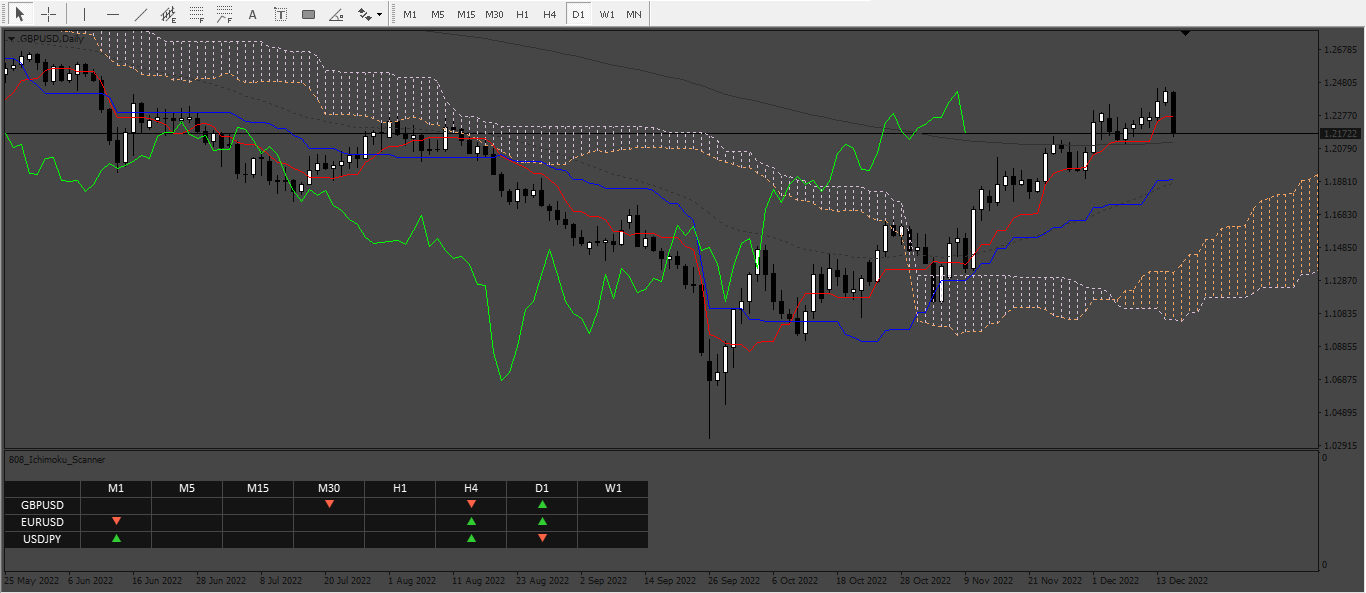Select the horizontal line drawing tool
The image size is (1366, 593).
click(112, 14)
